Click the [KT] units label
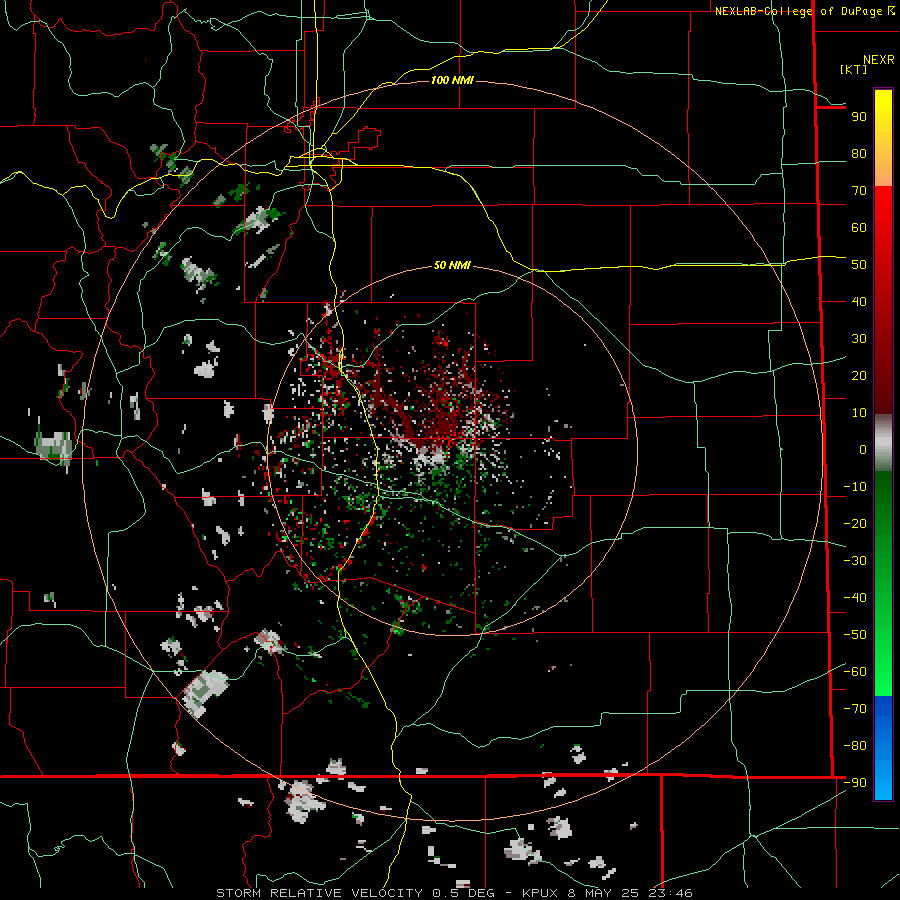Screen dimensions: 900x900 [854, 69]
